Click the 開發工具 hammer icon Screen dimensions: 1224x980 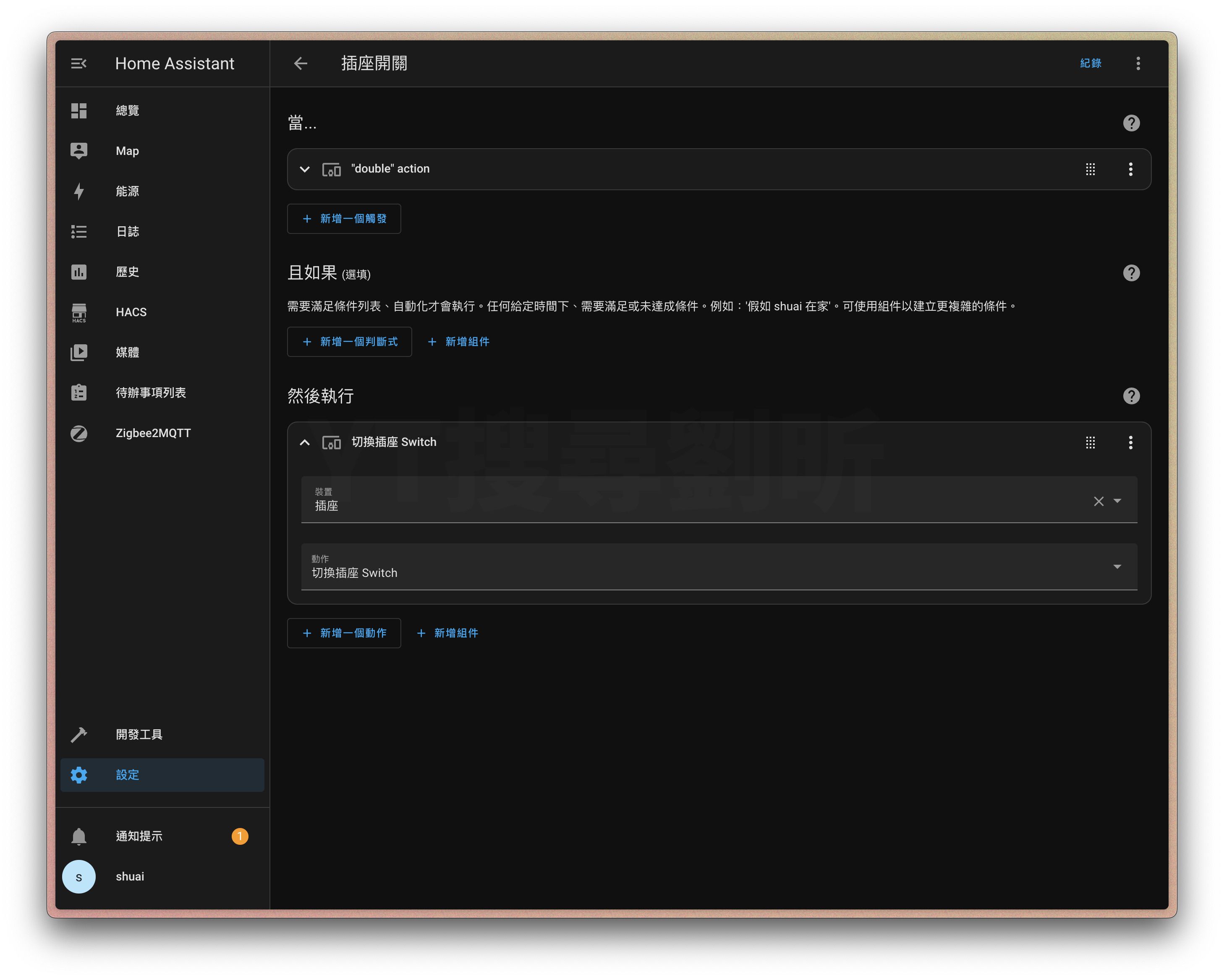(x=79, y=735)
